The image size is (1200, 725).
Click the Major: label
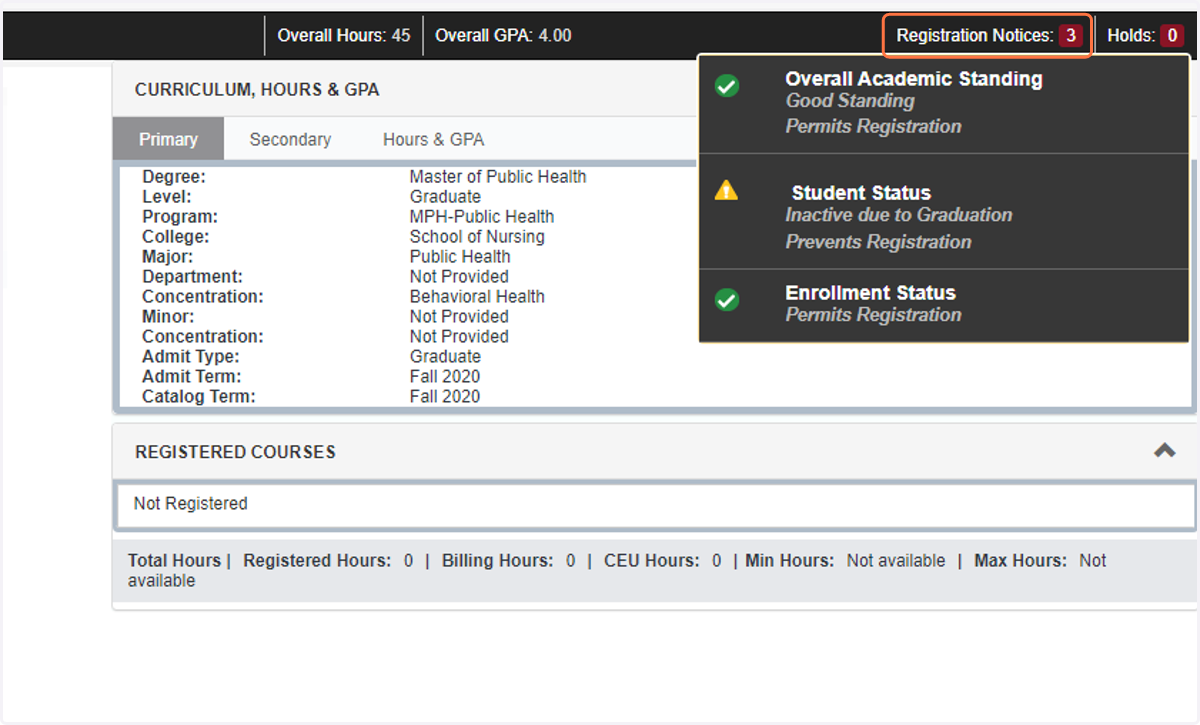[168, 257]
